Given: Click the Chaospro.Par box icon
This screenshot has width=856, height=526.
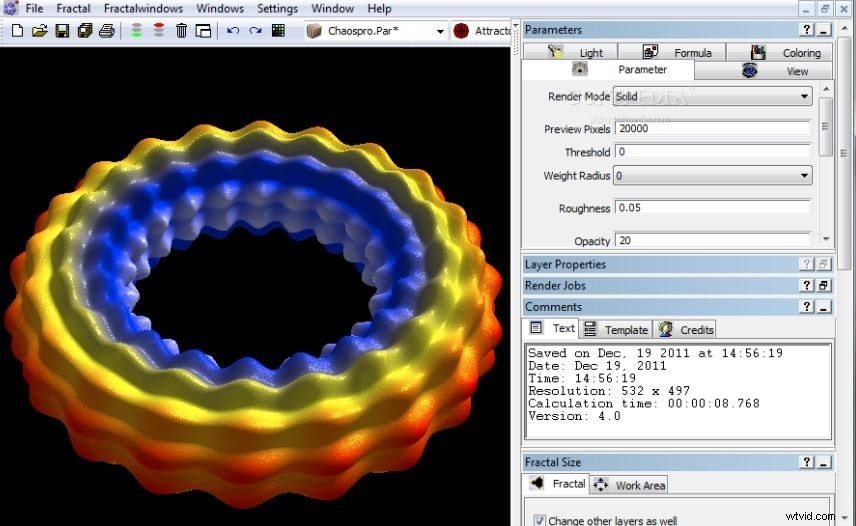Looking at the screenshot, I should [x=314, y=31].
